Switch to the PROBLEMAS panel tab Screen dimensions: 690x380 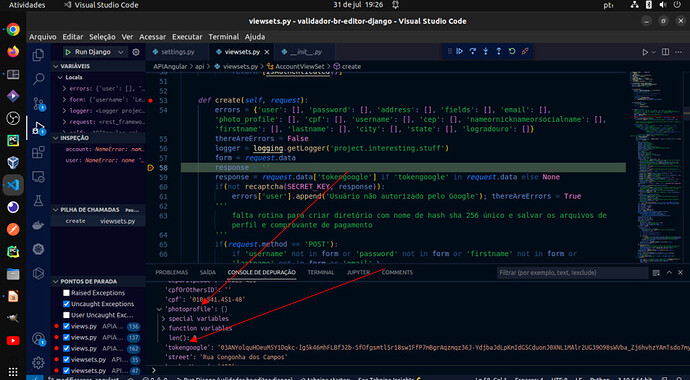172,273
